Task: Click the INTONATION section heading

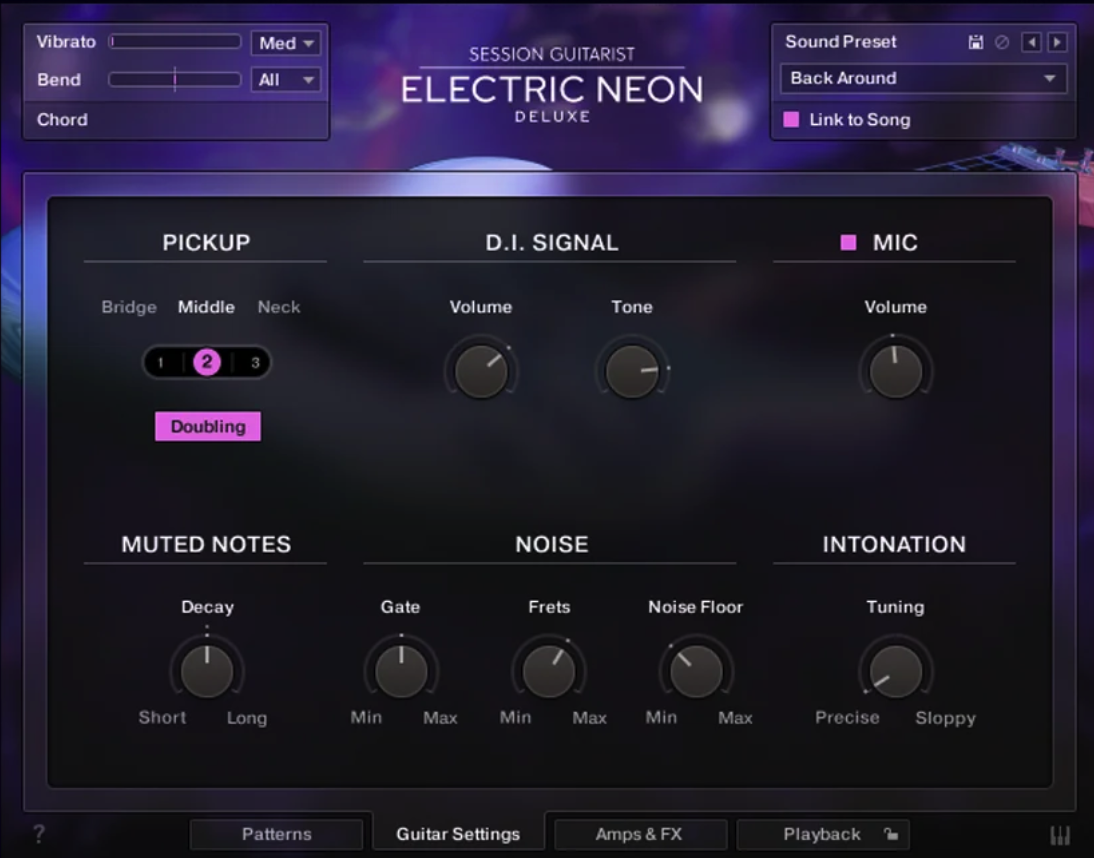Action: point(894,544)
